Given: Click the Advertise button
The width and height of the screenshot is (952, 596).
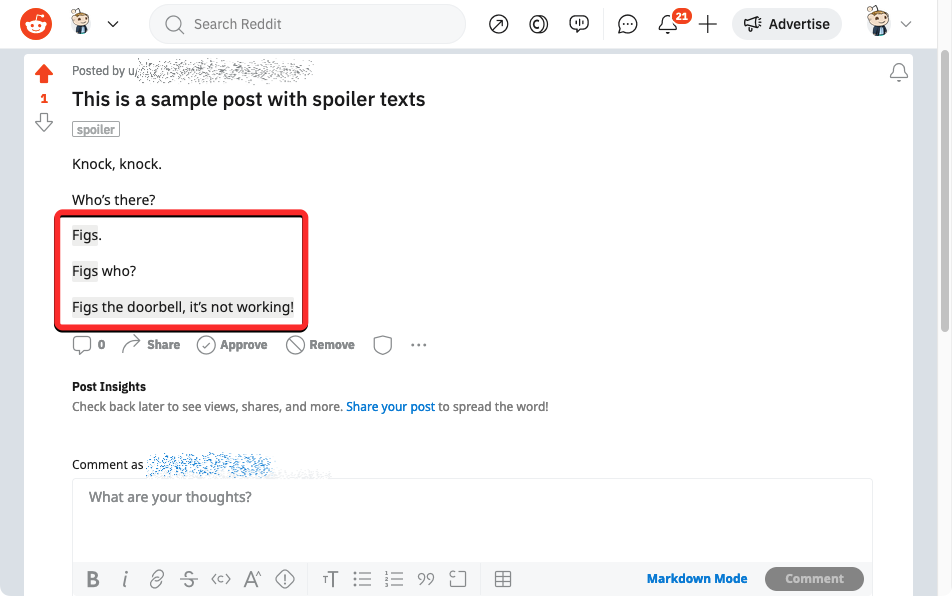Looking at the screenshot, I should pyautogui.click(x=786, y=24).
